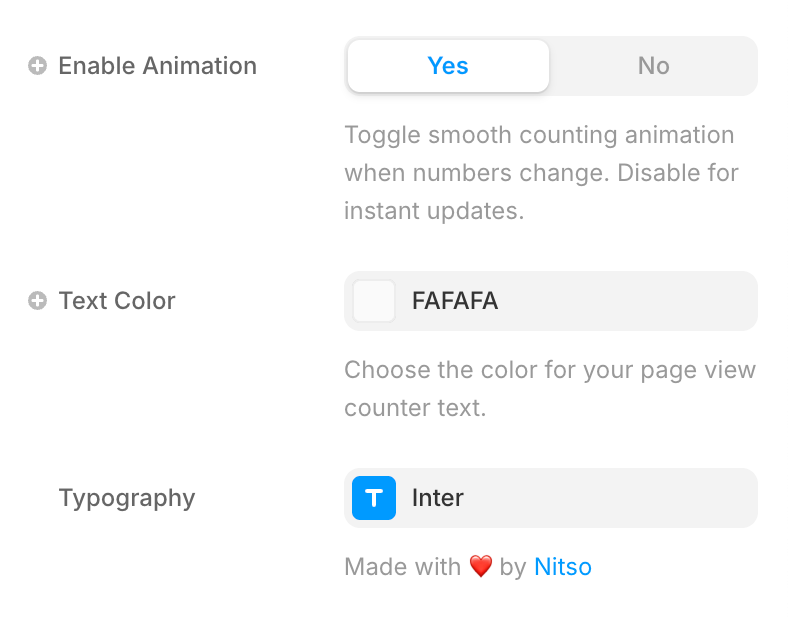This screenshot has width=788, height=618.
Task: Set Enable Animation to No
Action: [653, 66]
